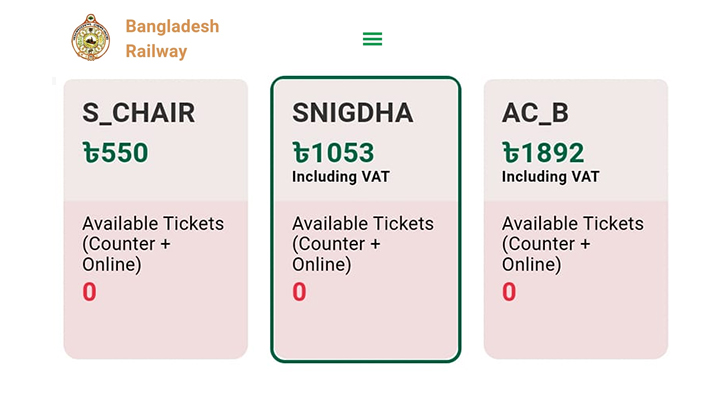Click the ৳1053 SNIGDHA fare

click(x=333, y=153)
